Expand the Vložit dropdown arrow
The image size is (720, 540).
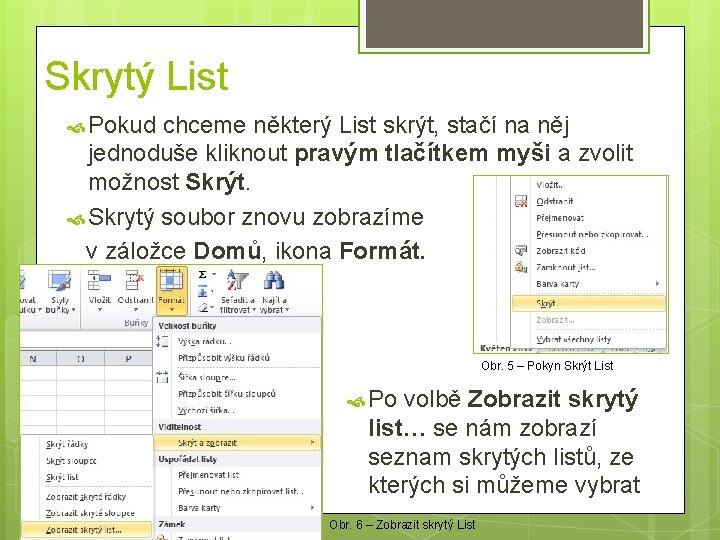(100, 310)
